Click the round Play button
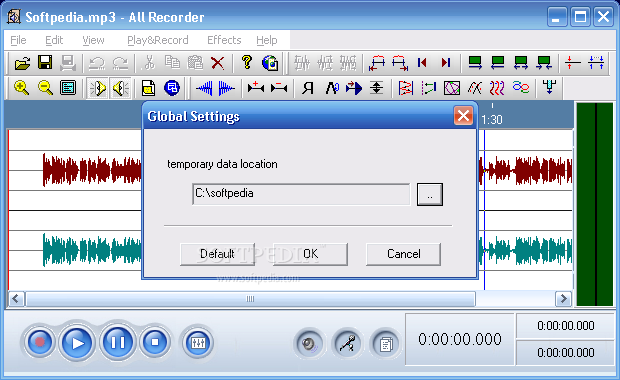 77,343
